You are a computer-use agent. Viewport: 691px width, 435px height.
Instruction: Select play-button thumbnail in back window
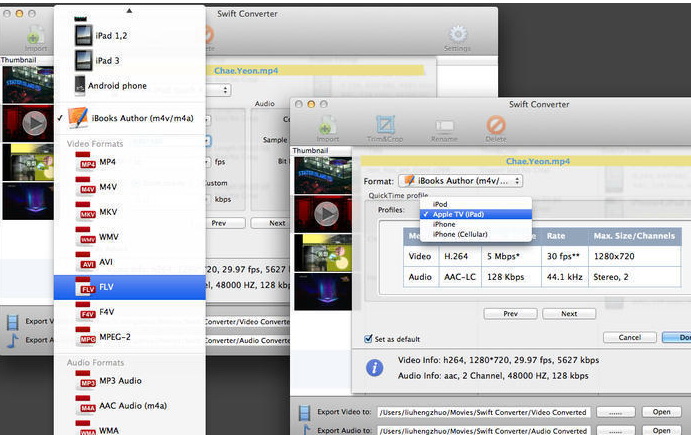click(28, 123)
